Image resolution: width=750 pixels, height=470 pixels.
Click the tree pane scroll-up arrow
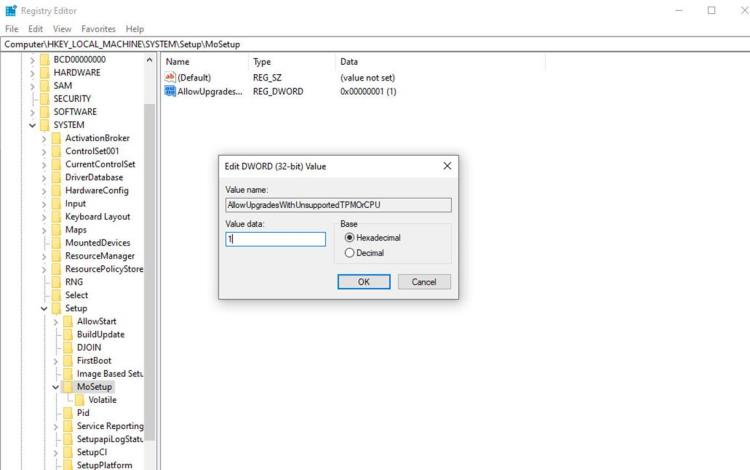tap(150, 61)
